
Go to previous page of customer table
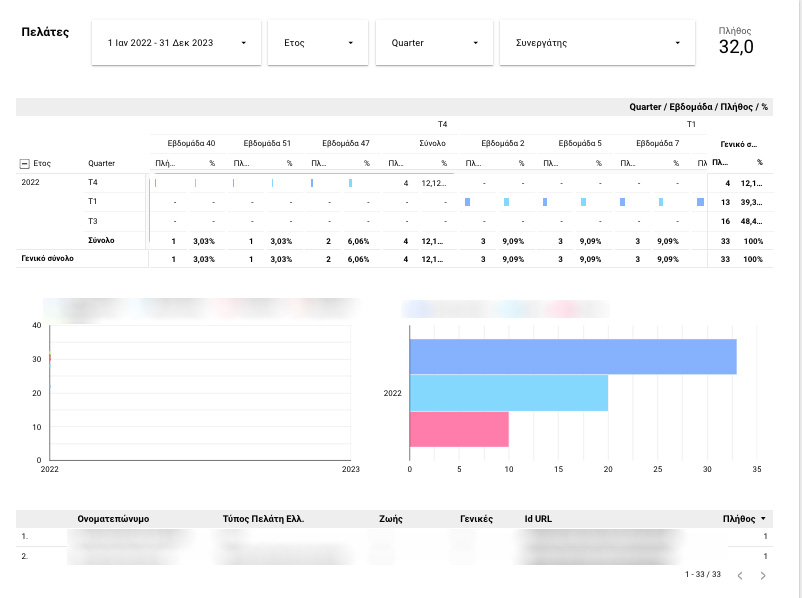click(x=740, y=575)
